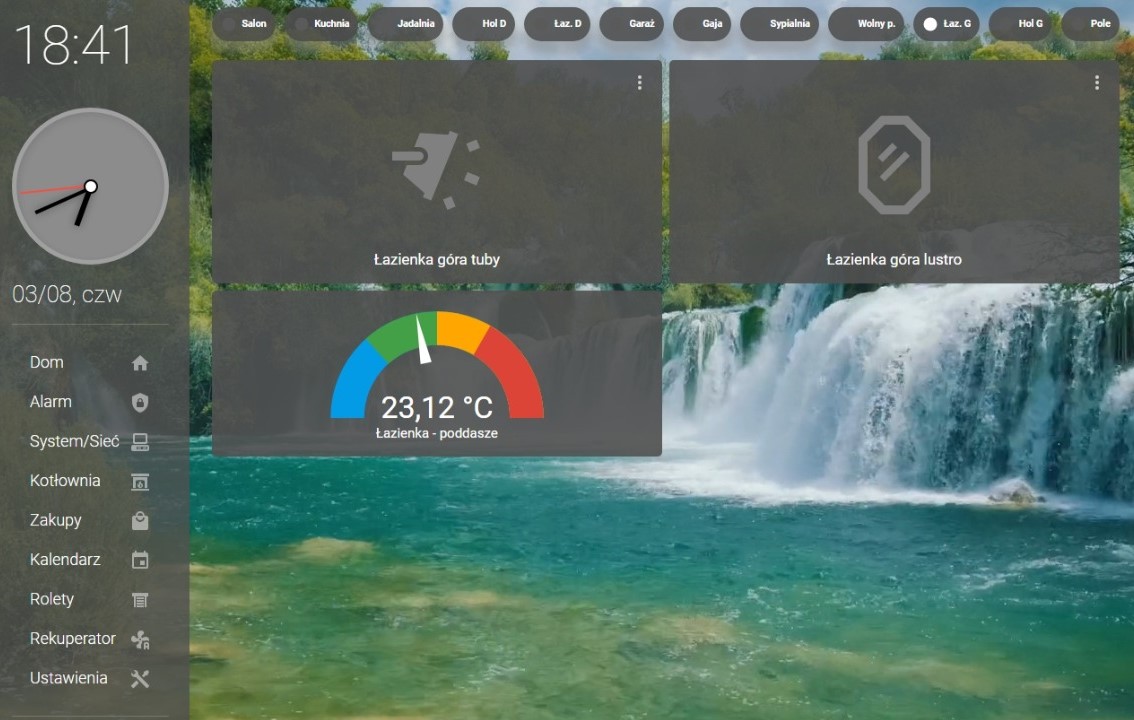Click the analog clock face
Screen dimensions: 1134x720
tap(90, 187)
